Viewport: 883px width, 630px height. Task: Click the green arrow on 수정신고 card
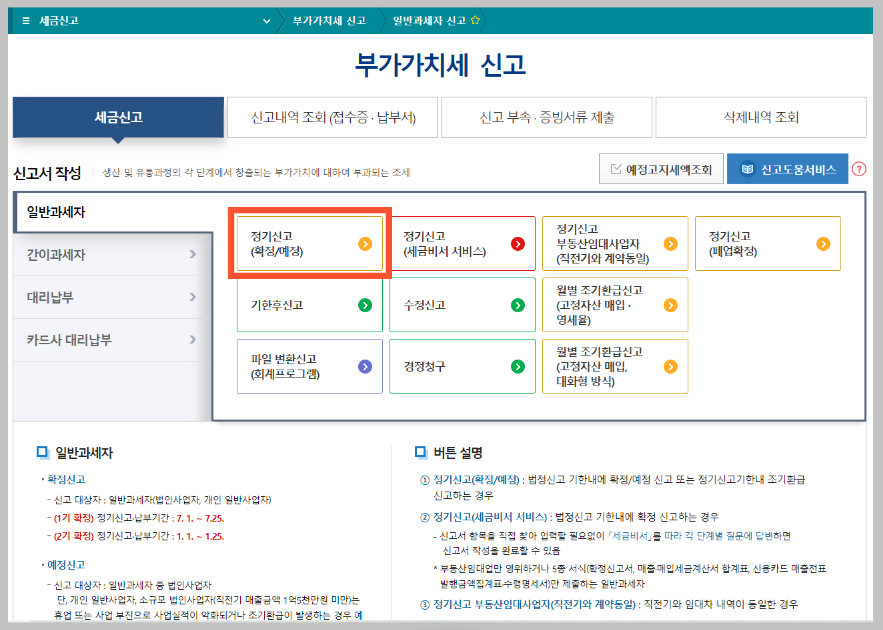518,305
